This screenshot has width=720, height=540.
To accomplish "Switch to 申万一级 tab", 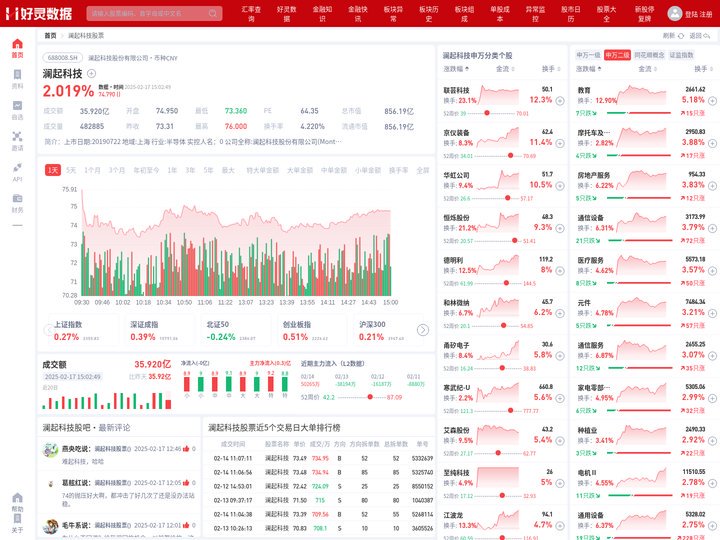I will coord(588,55).
